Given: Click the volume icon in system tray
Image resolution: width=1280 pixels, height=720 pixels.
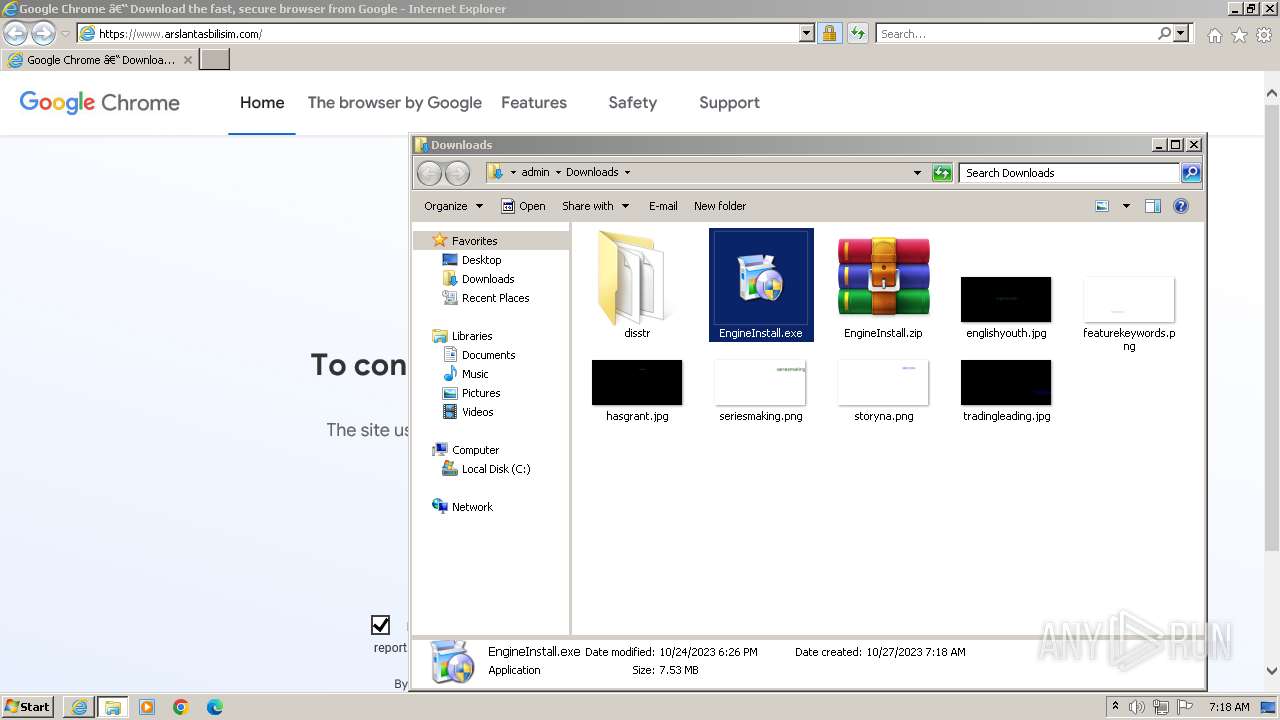Looking at the screenshot, I should (1137, 707).
